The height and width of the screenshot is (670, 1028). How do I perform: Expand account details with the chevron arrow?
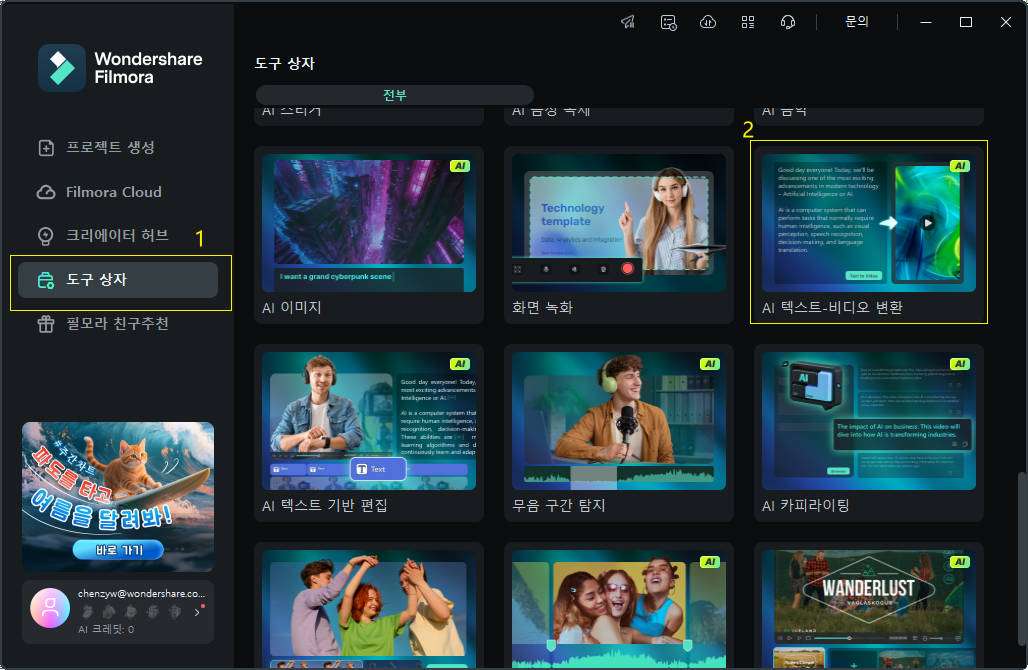pyautogui.click(x=197, y=612)
